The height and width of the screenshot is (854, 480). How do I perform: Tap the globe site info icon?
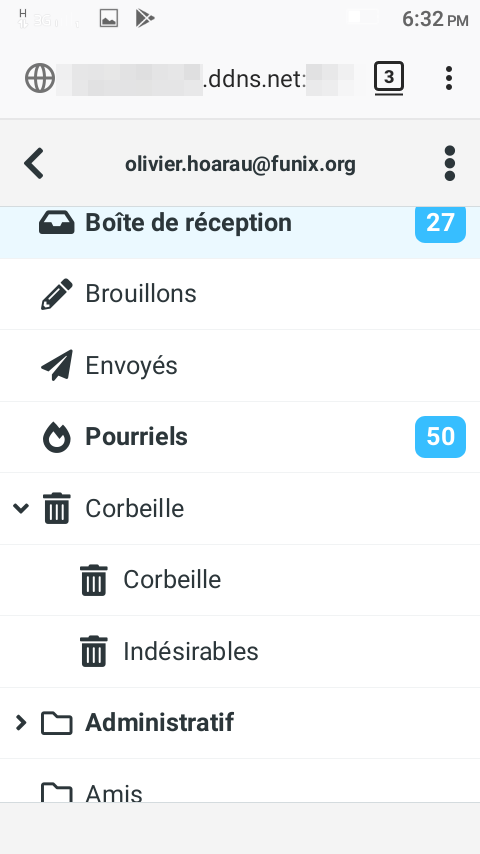pyautogui.click(x=40, y=78)
